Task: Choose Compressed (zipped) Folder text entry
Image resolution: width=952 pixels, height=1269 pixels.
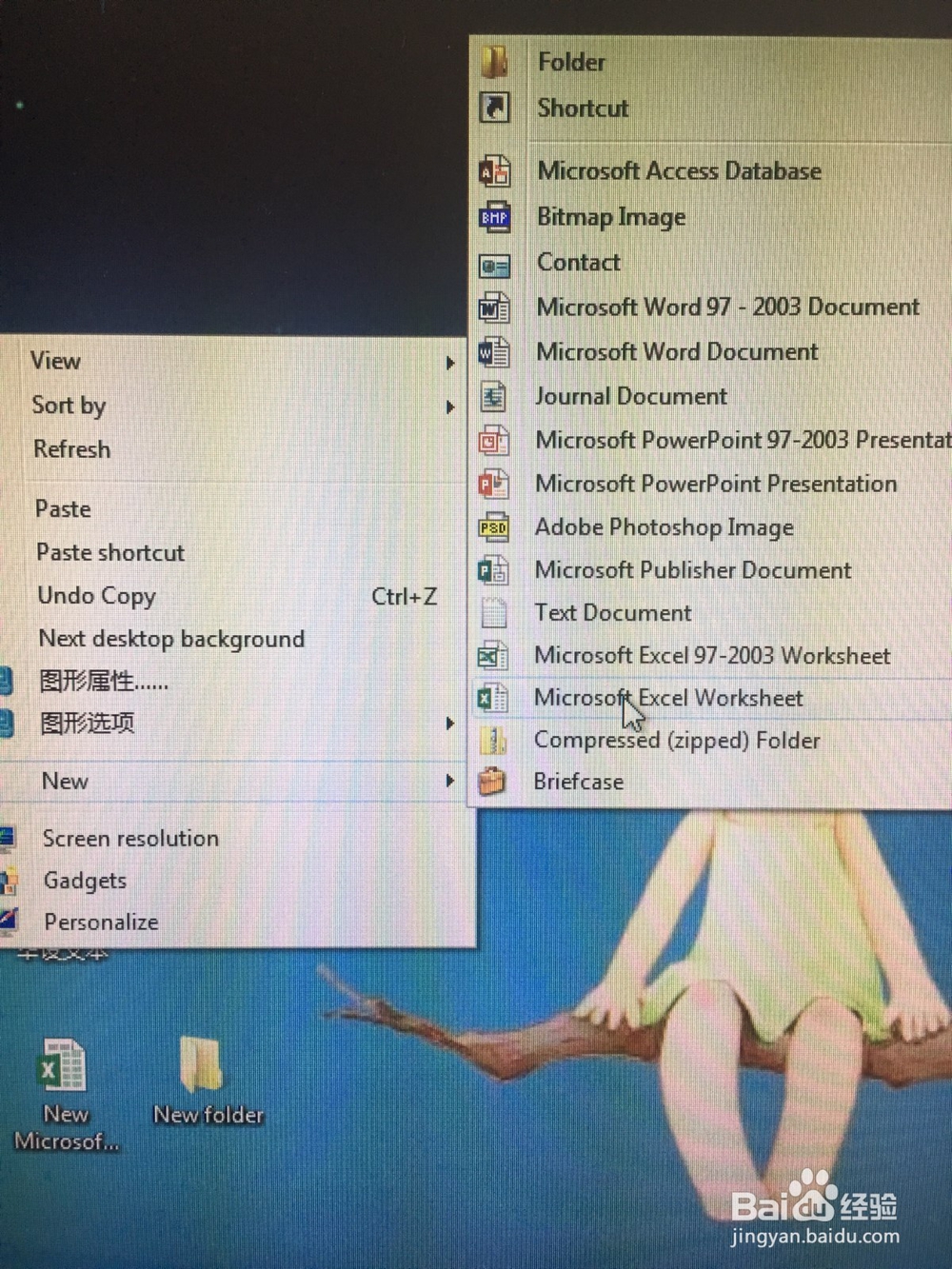Action: click(677, 740)
